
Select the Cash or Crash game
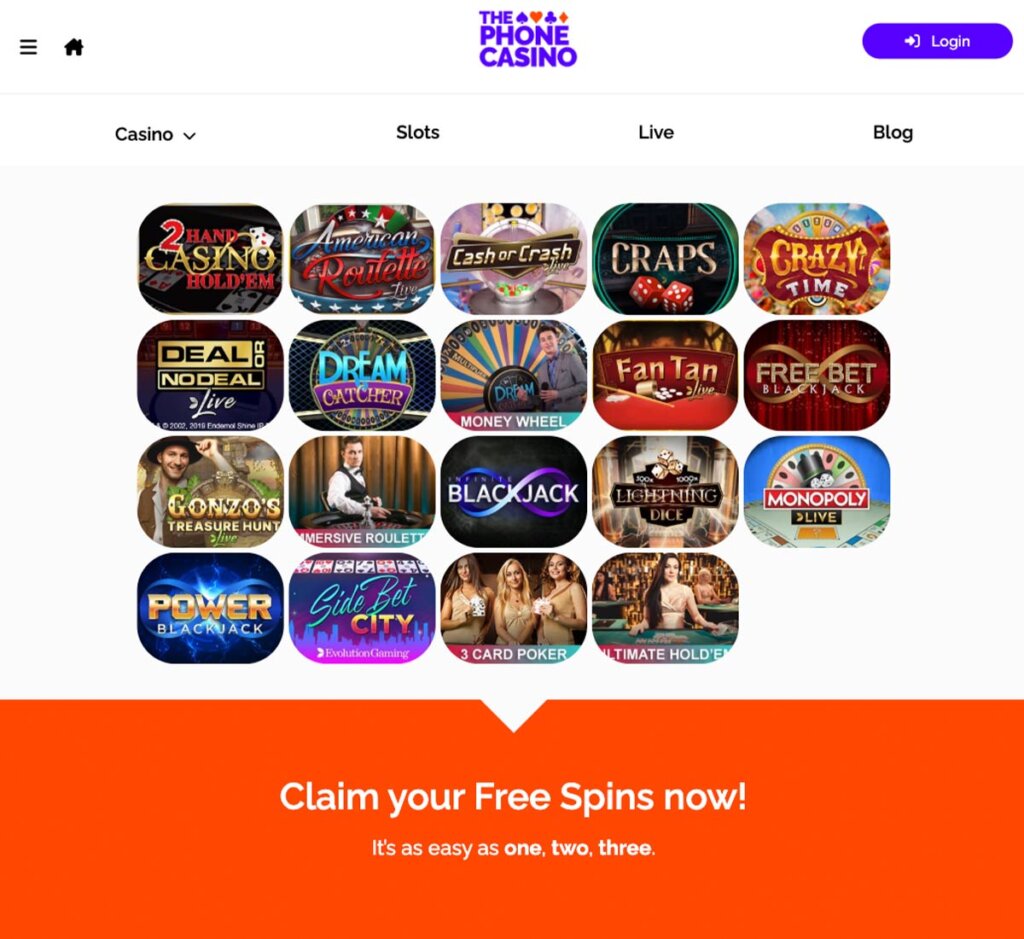[x=513, y=259]
